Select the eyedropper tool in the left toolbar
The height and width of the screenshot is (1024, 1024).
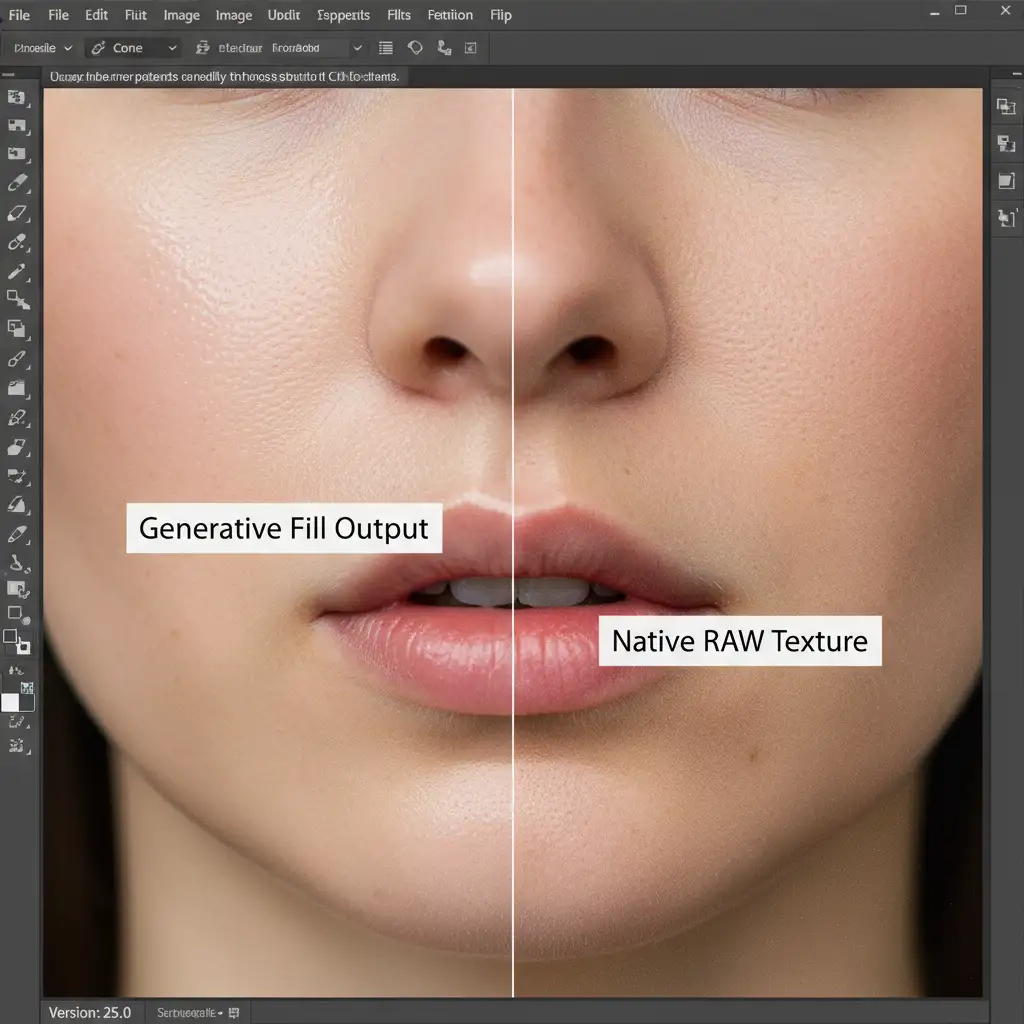(17, 271)
